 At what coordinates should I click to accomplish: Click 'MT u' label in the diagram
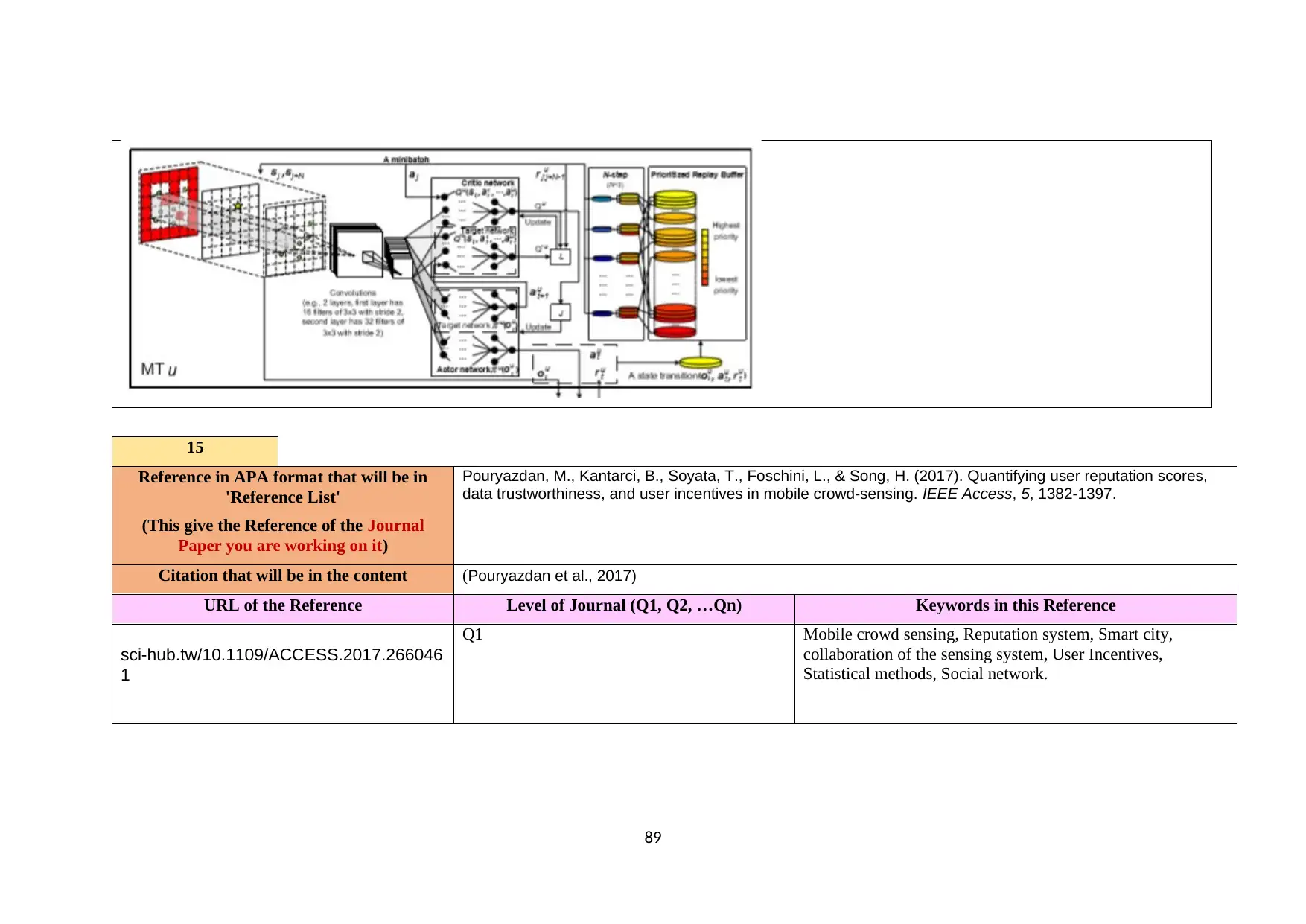coord(159,369)
